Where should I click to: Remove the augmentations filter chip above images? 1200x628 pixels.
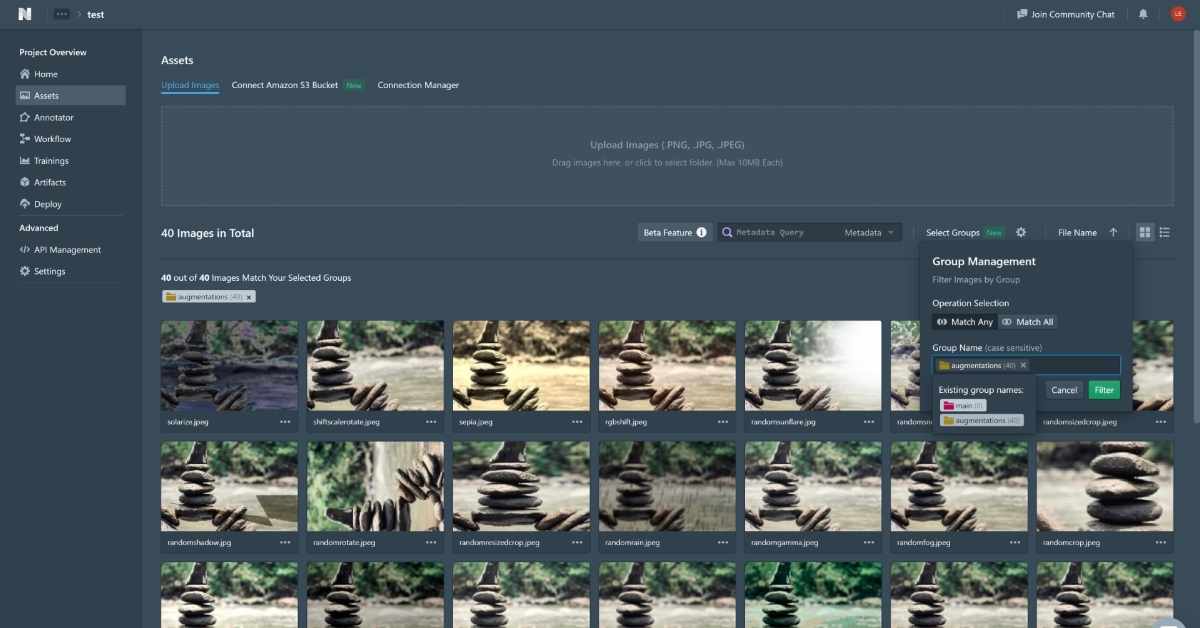tap(250, 297)
